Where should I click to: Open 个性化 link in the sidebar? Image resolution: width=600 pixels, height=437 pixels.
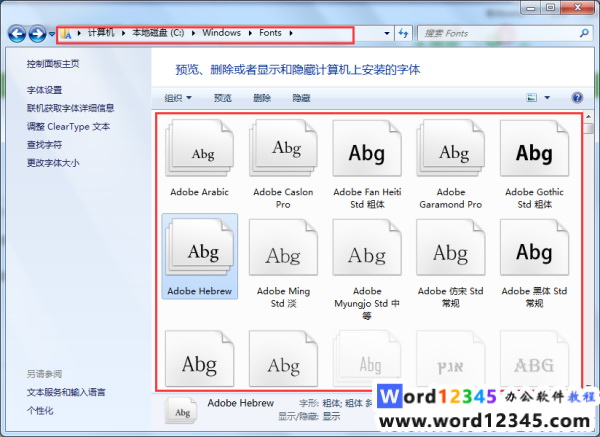tap(40, 411)
